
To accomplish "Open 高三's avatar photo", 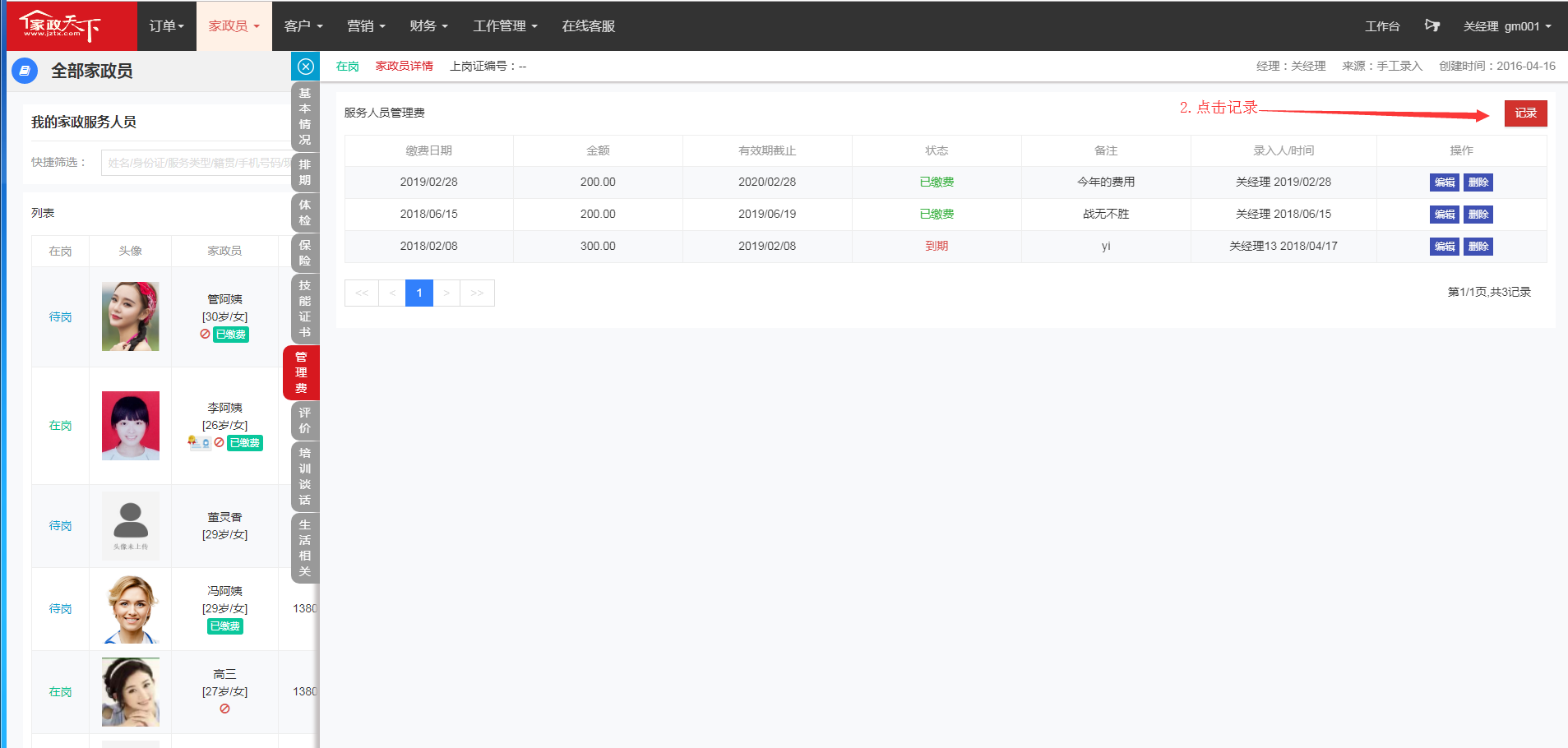I will (131, 692).
